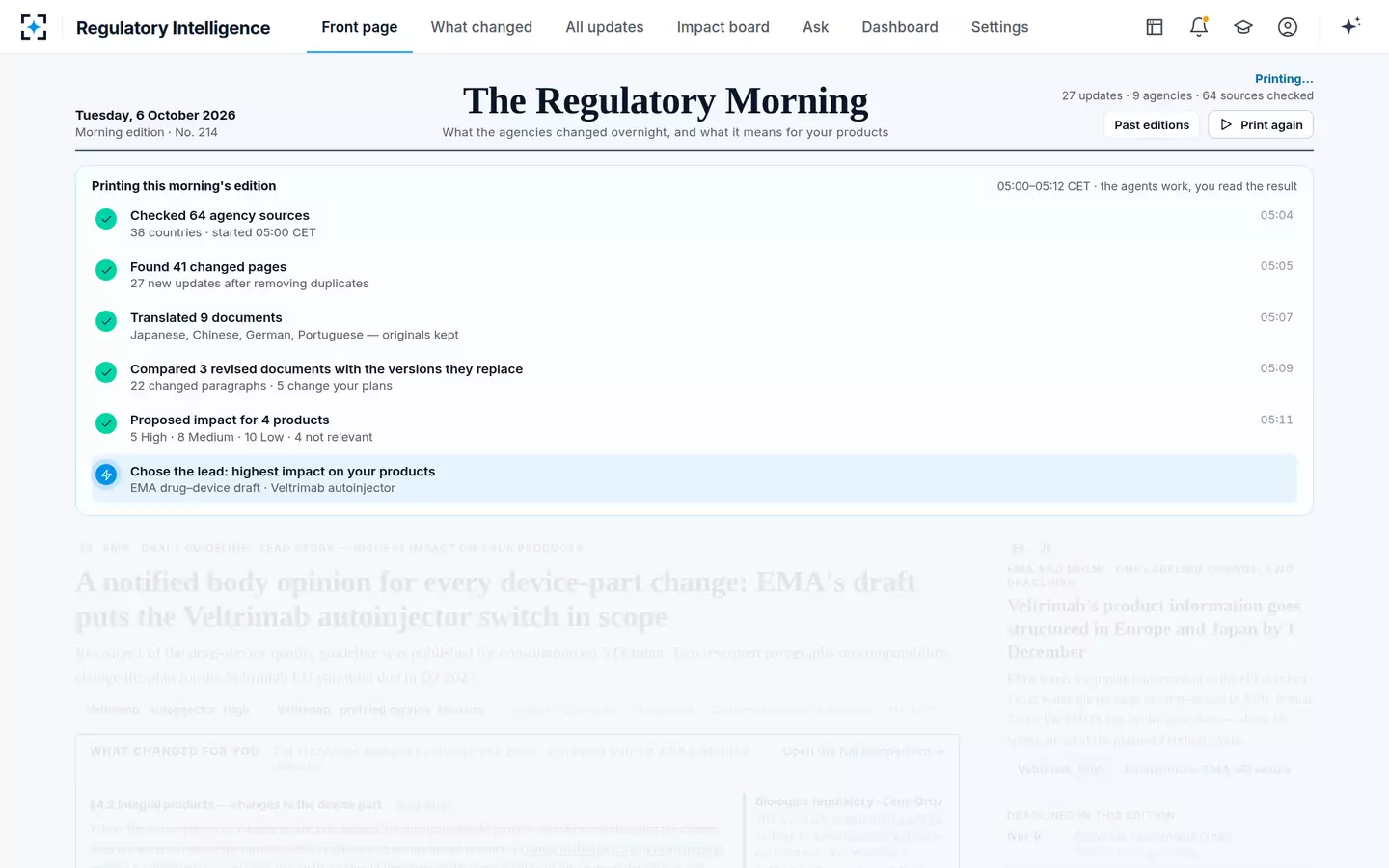Open the layout panel icon in header
The height and width of the screenshot is (868, 1389).
tap(1155, 27)
